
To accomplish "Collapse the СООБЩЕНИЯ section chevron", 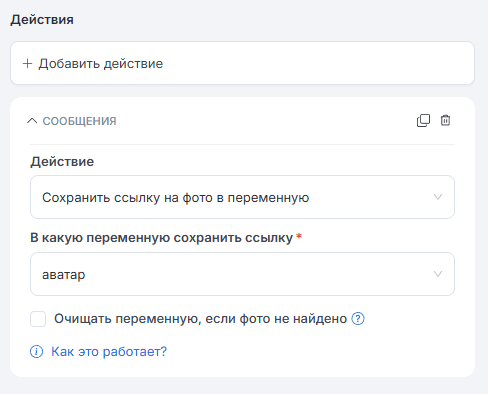I will click(x=32, y=121).
